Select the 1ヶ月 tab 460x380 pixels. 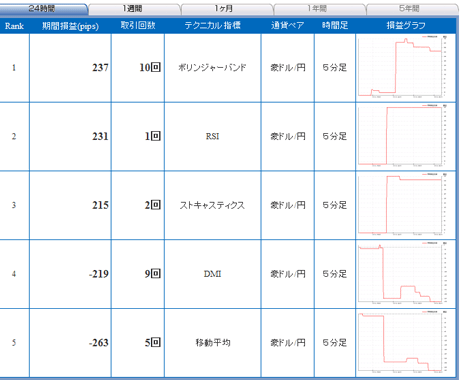[225, 9]
